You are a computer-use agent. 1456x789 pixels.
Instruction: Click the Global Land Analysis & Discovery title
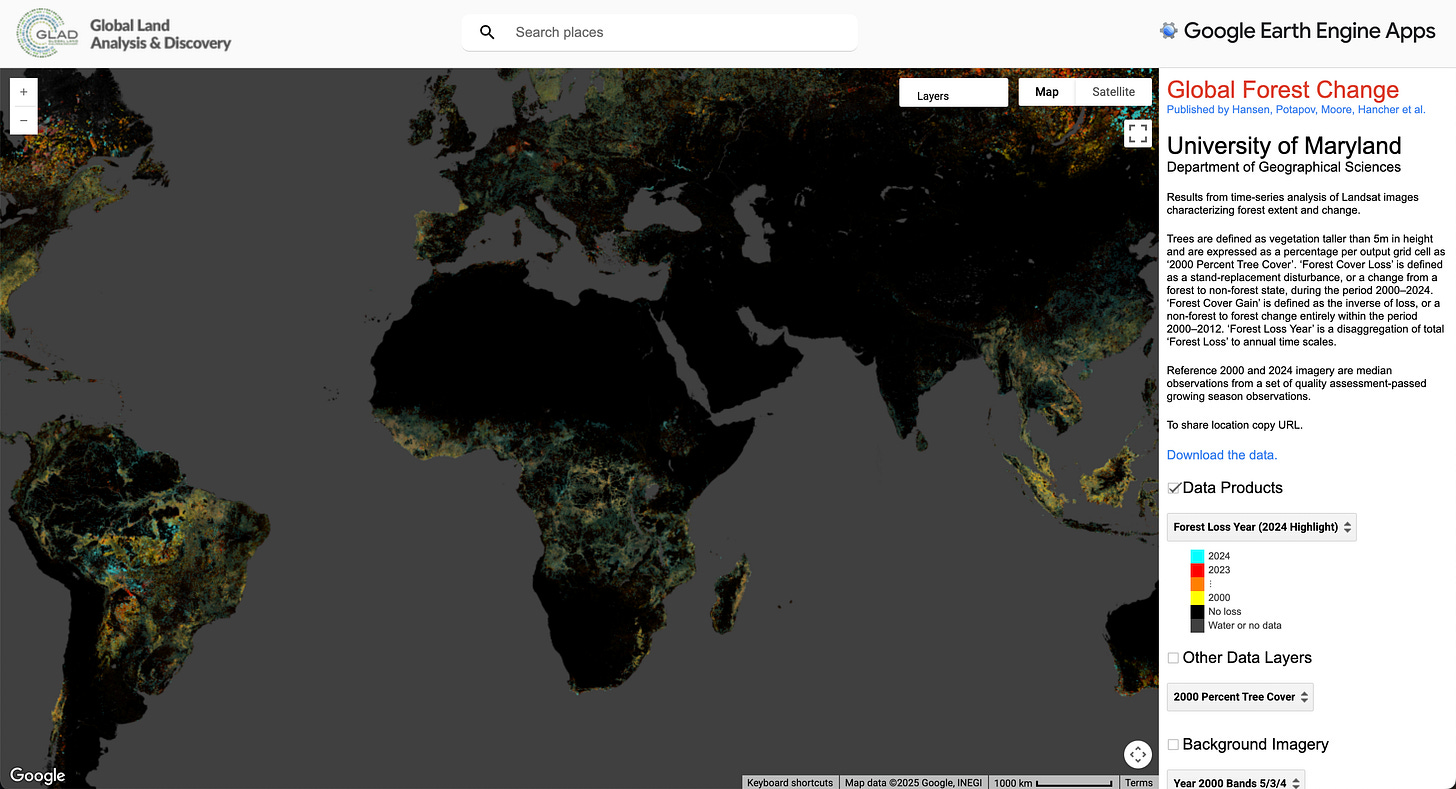click(x=160, y=34)
